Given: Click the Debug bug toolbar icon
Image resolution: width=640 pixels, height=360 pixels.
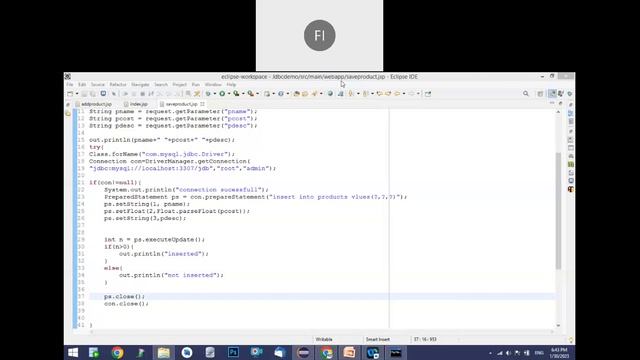Looking at the screenshot, I should point(208,94).
